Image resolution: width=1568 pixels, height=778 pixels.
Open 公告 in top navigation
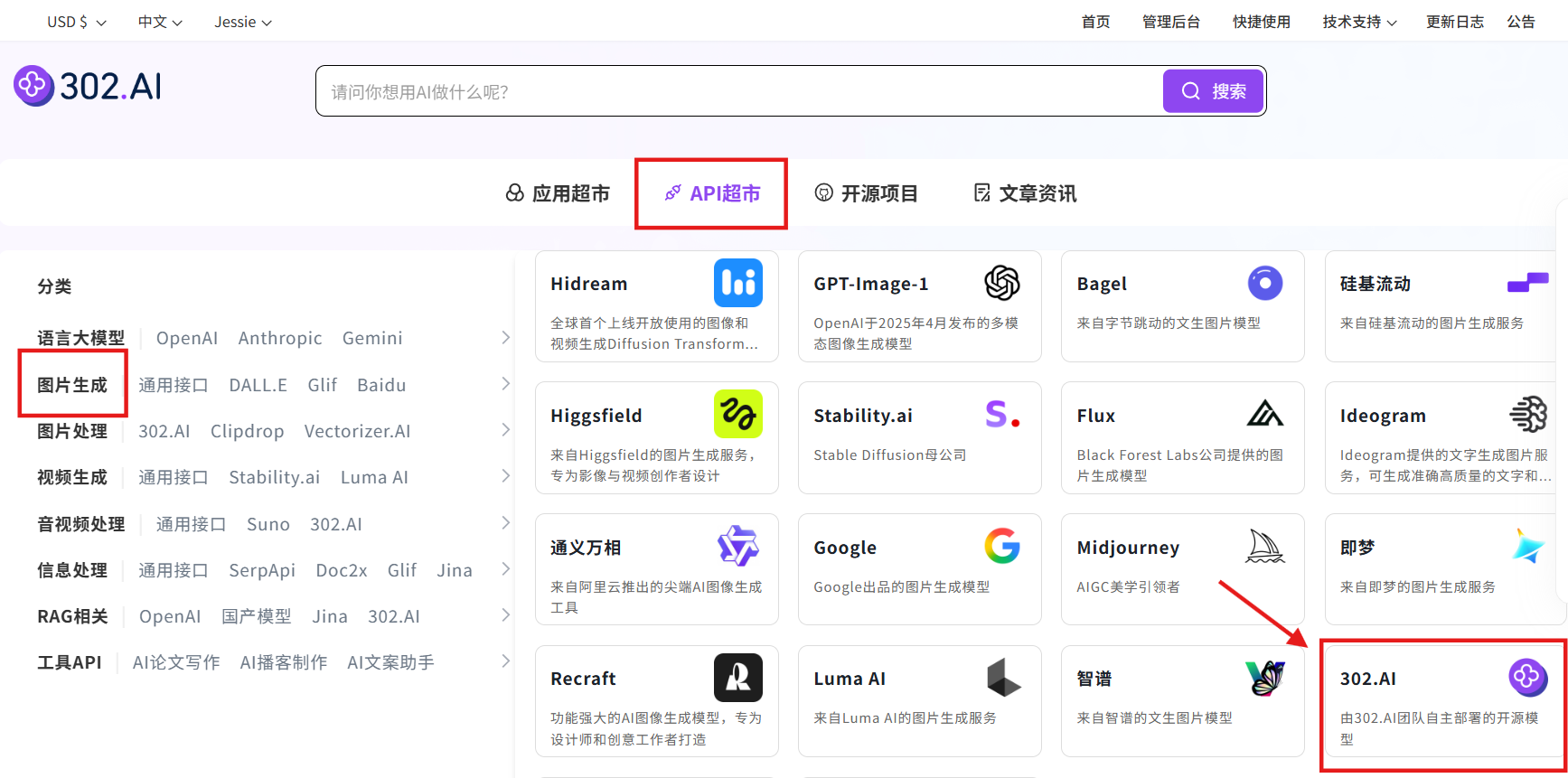pyautogui.click(x=1521, y=22)
